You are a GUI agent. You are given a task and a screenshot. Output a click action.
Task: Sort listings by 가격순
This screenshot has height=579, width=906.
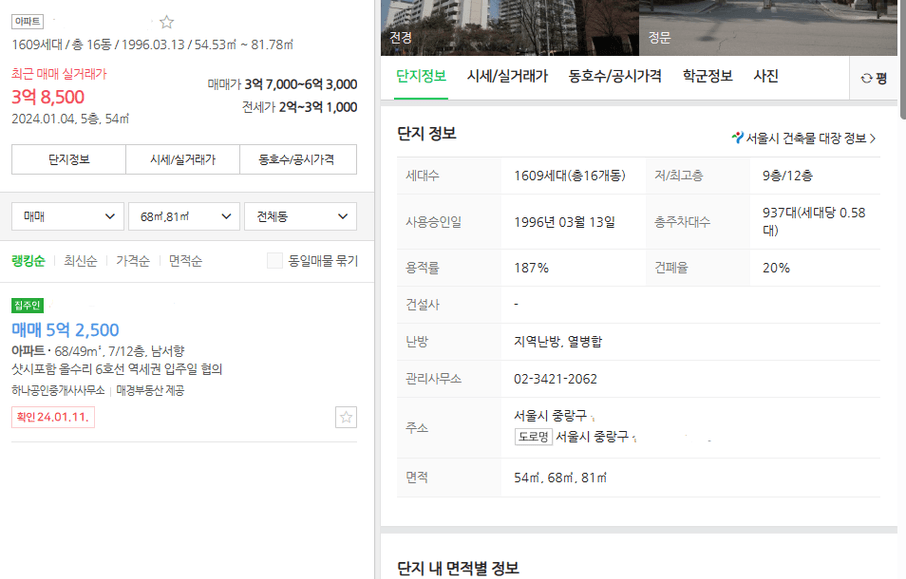tap(133, 261)
